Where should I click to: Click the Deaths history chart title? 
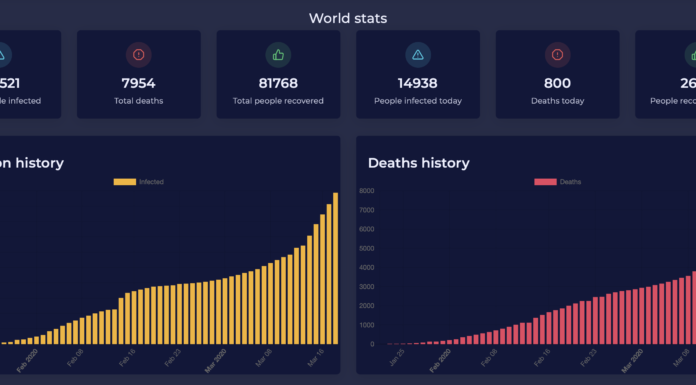419,163
